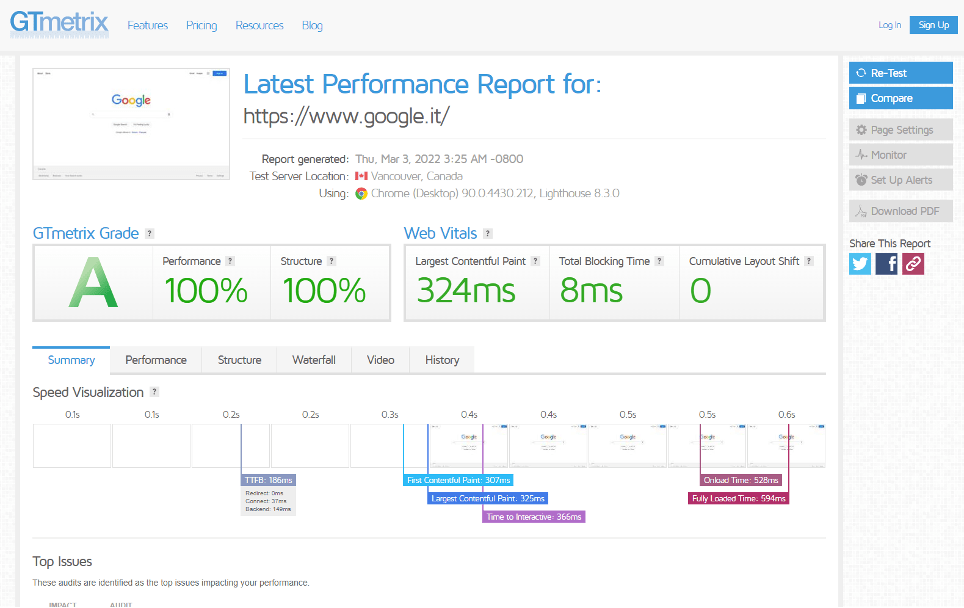Show help for Cumulative Layout Shift
Viewport: 964px width, 608px height.
tap(809, 261)
